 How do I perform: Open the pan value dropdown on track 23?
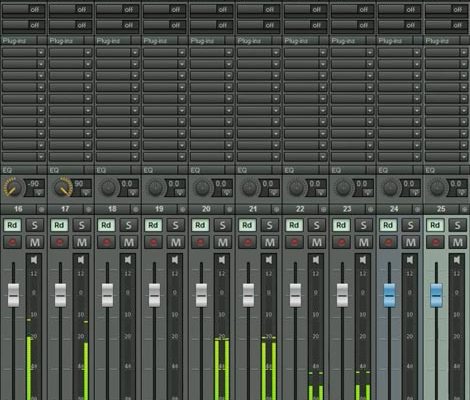368,193
